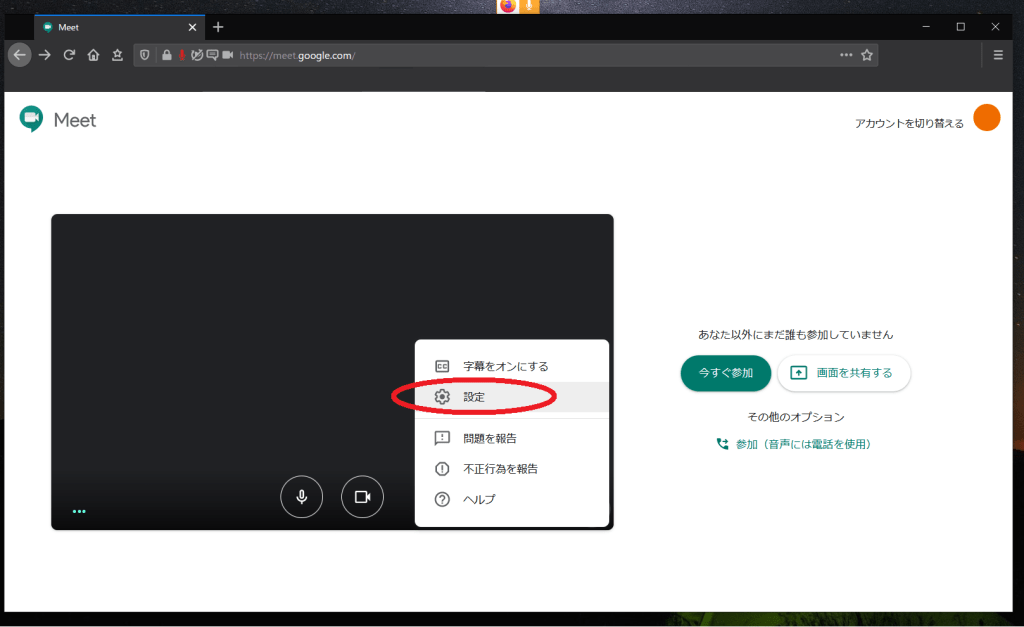The height and width of the screenshot is (627, 1024).
Task: Open ヘルプ from the menu
Action: tap(512, 500)
